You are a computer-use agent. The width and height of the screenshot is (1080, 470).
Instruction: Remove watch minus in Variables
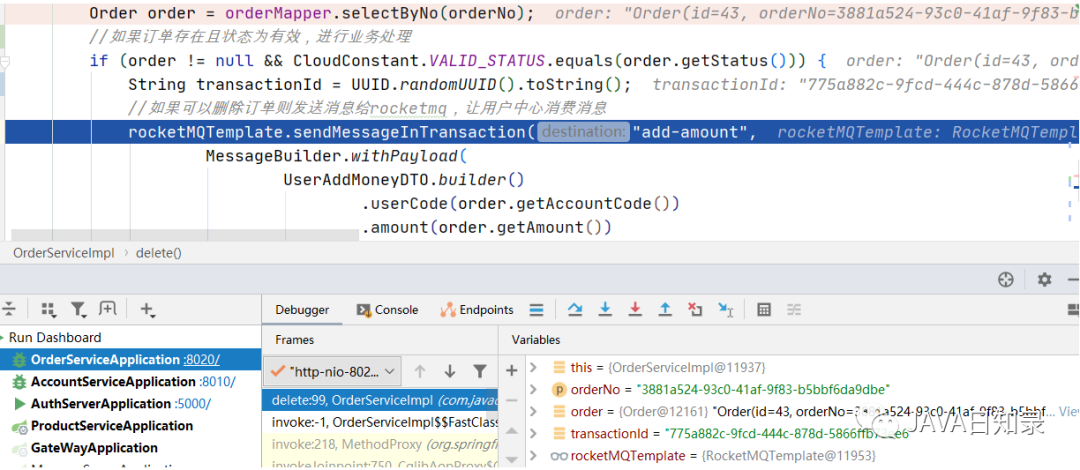click(x=511, y=400)
